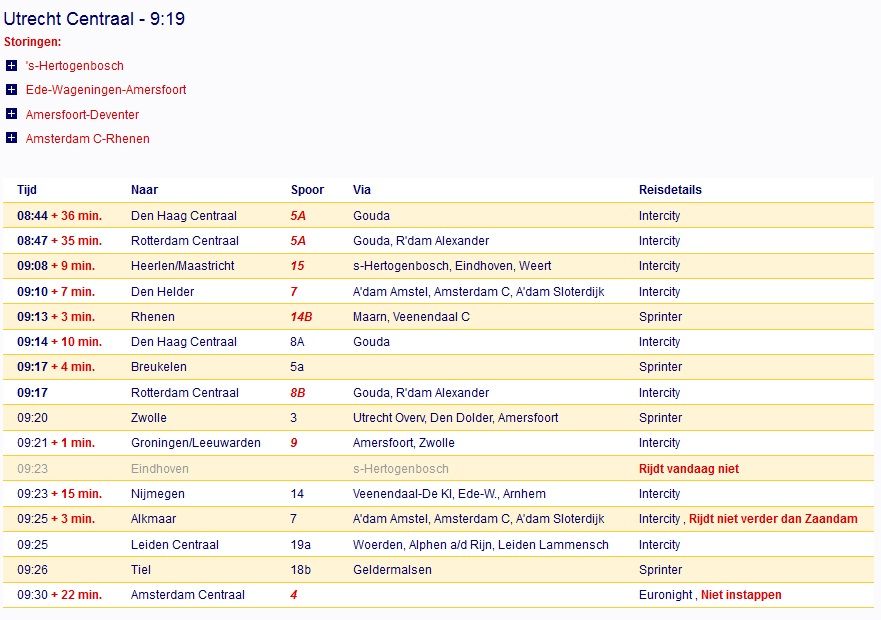Click the Rijdt vandaag niet notice
881x620 pixels.
coord(689,469)
